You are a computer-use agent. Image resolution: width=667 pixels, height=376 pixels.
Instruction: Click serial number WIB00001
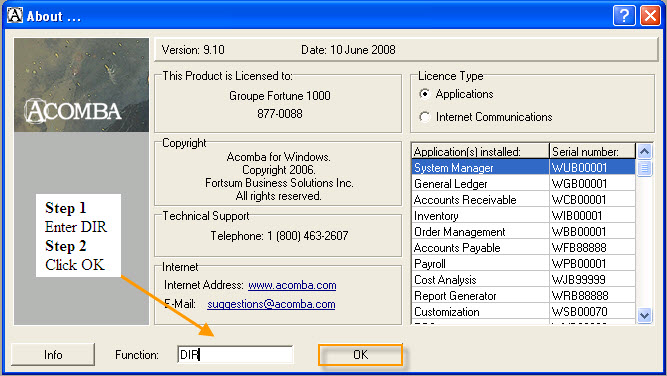[x=577, y=216]
